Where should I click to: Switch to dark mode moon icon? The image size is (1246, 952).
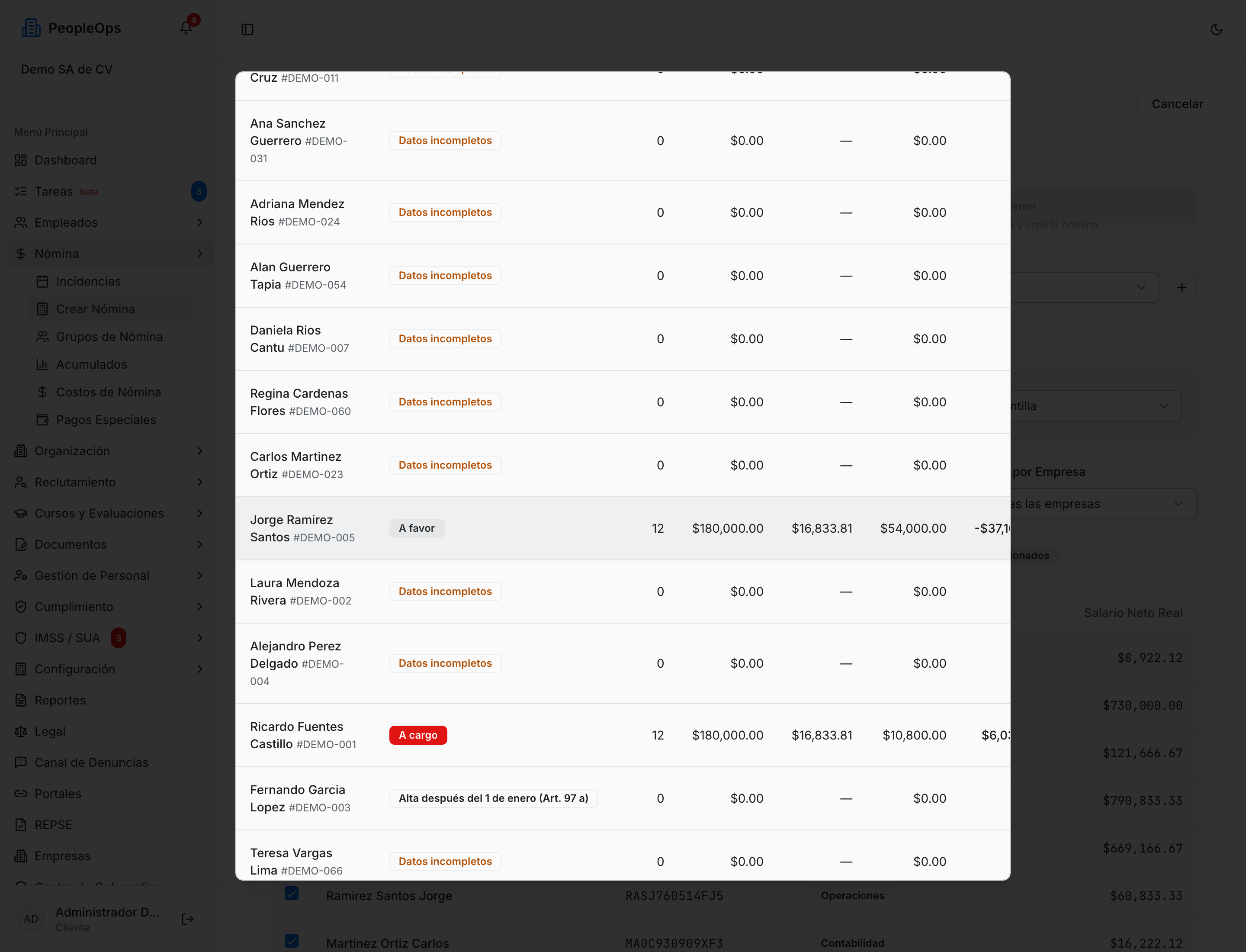[x=1216, y=29]
